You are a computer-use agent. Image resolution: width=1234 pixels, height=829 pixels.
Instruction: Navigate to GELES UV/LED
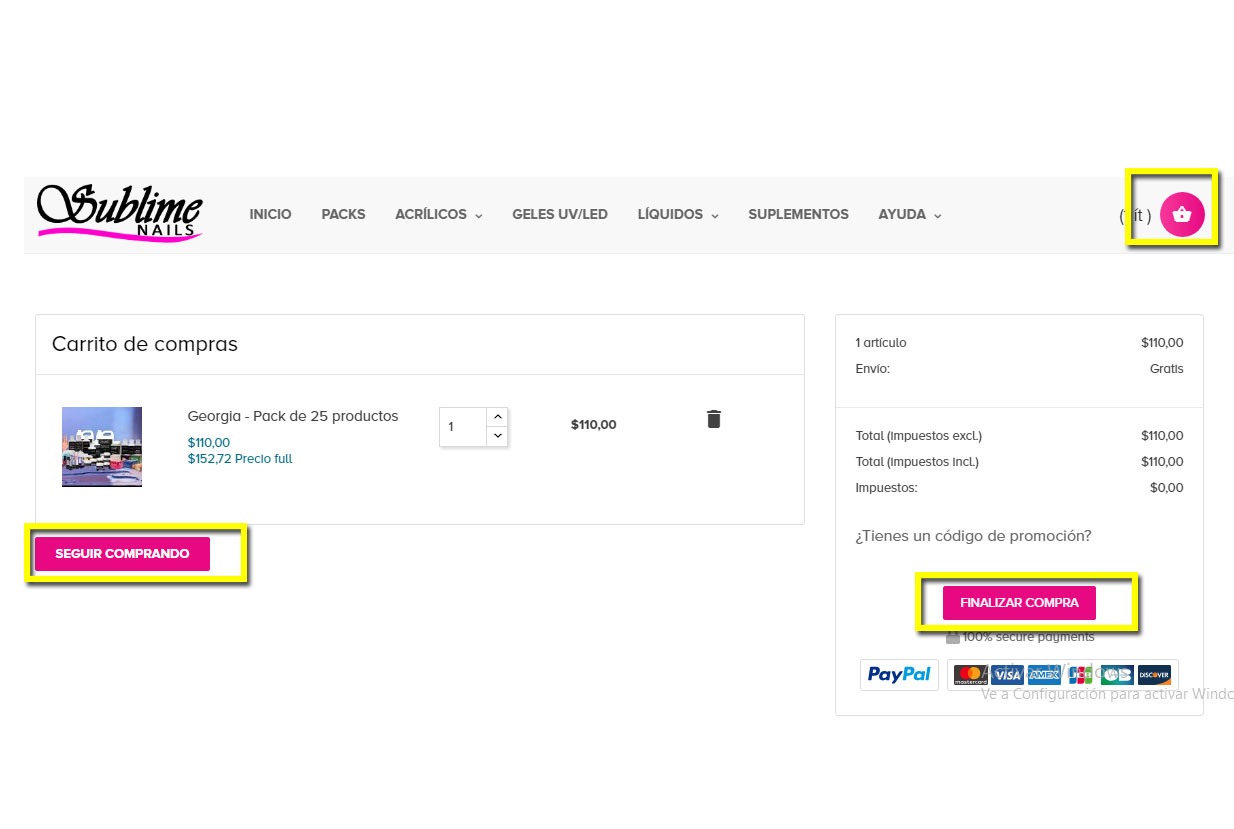(x=559, y=215)
